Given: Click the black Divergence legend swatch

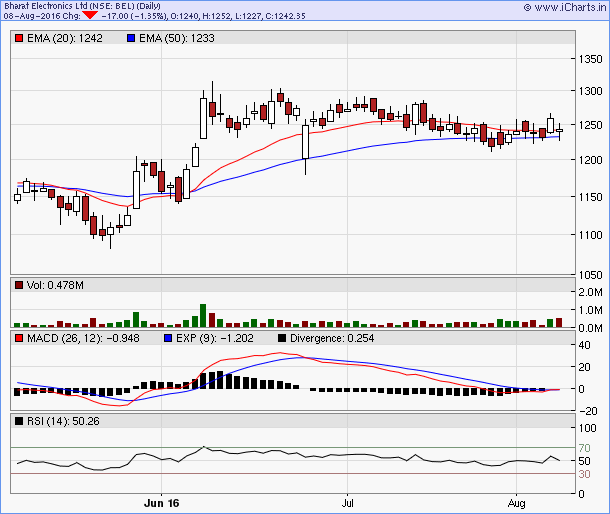Looking at the screenshot, I should pyautogui.click(x=282, y=338).
